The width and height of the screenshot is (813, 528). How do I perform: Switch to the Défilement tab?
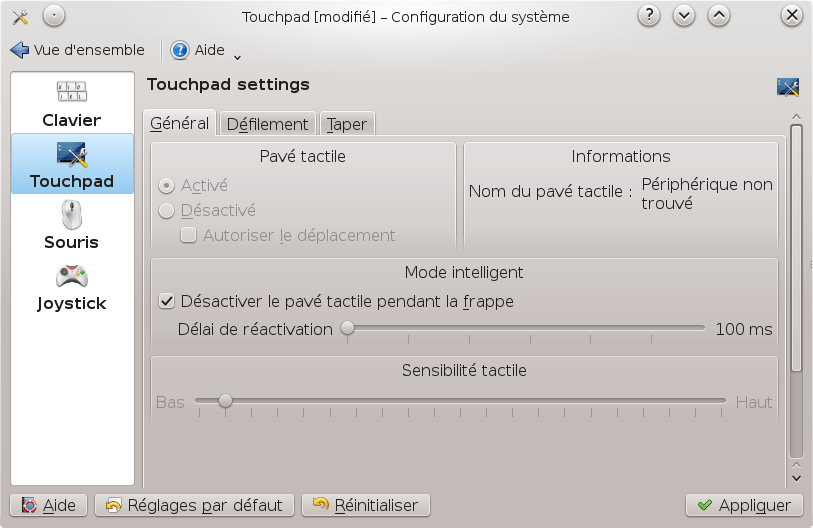pyautogui.click(x=267, y=124)
